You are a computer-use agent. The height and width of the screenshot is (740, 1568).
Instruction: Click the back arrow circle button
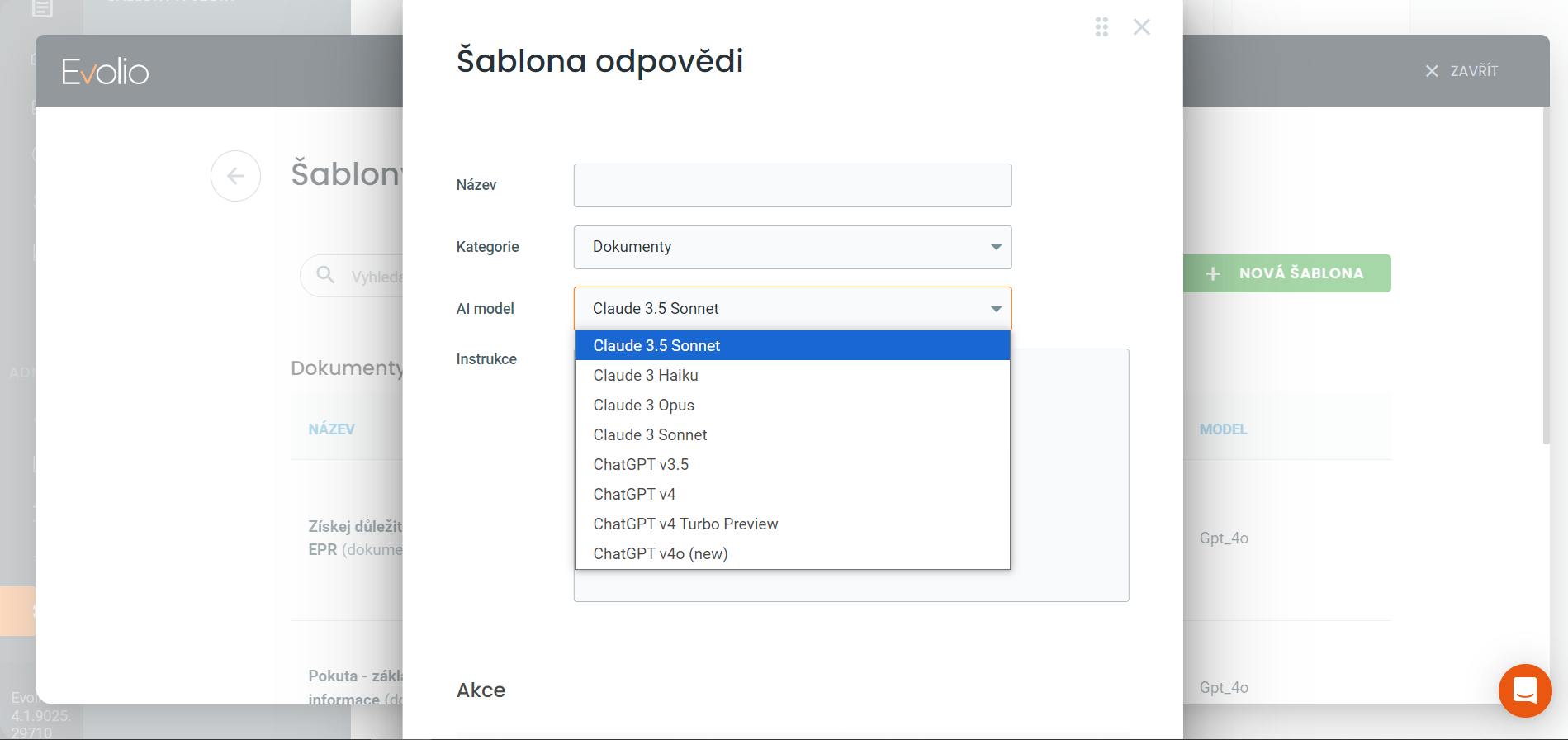pyautogui.click(x=235, y=176)
